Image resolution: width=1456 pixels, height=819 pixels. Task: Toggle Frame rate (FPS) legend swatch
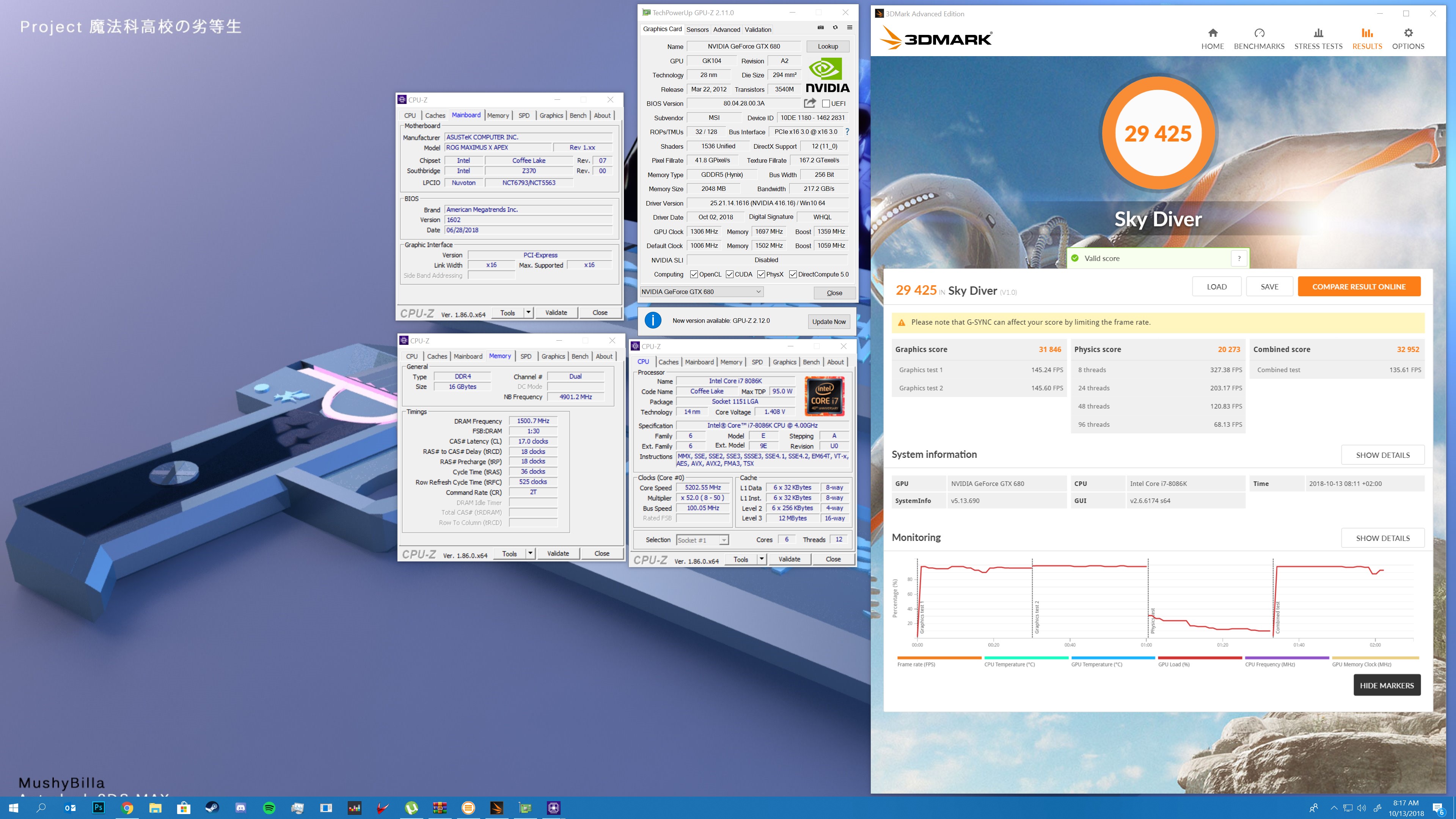(939, 658)
